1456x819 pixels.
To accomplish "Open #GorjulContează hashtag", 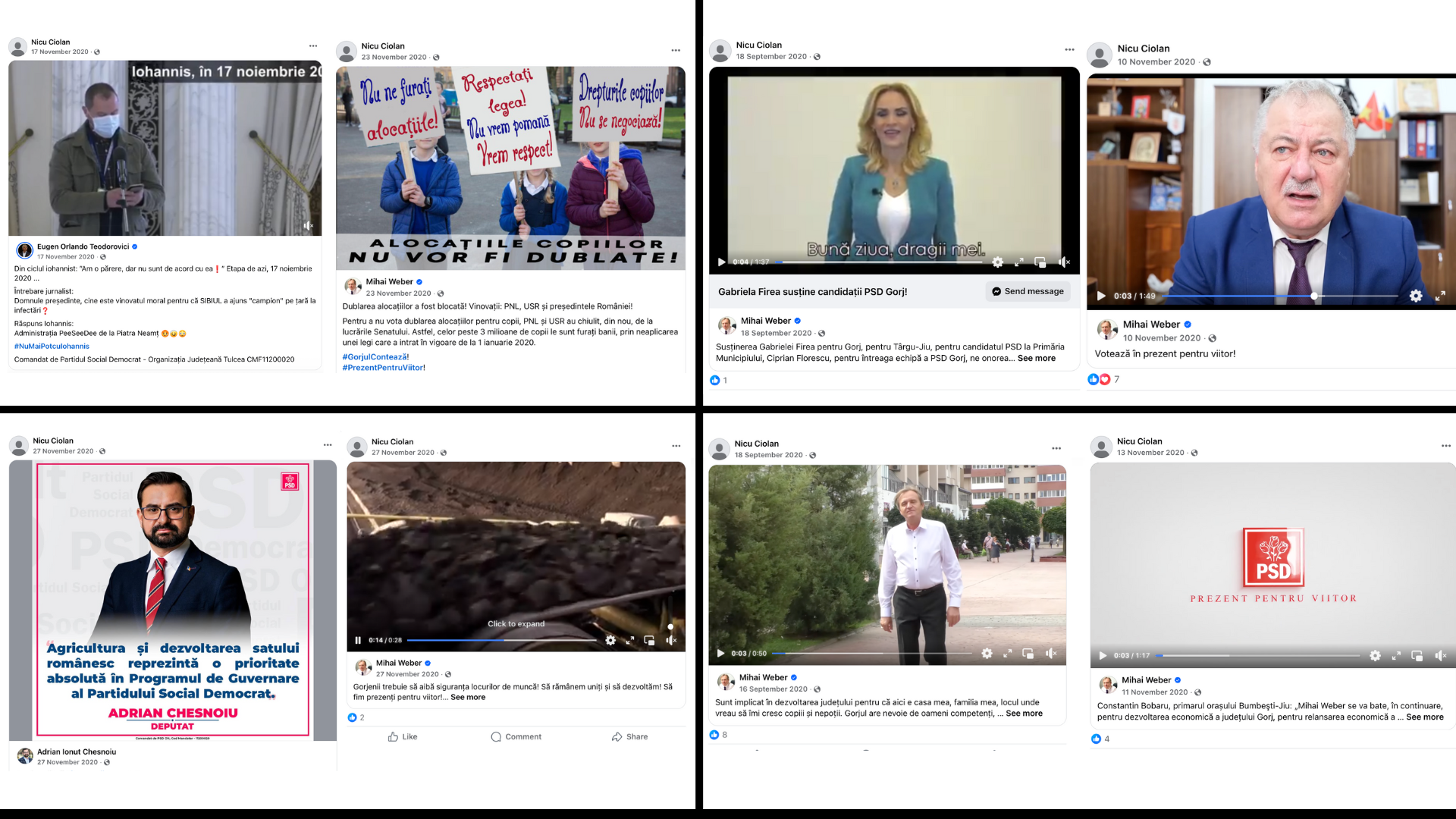I will click(x=375, y=356).
